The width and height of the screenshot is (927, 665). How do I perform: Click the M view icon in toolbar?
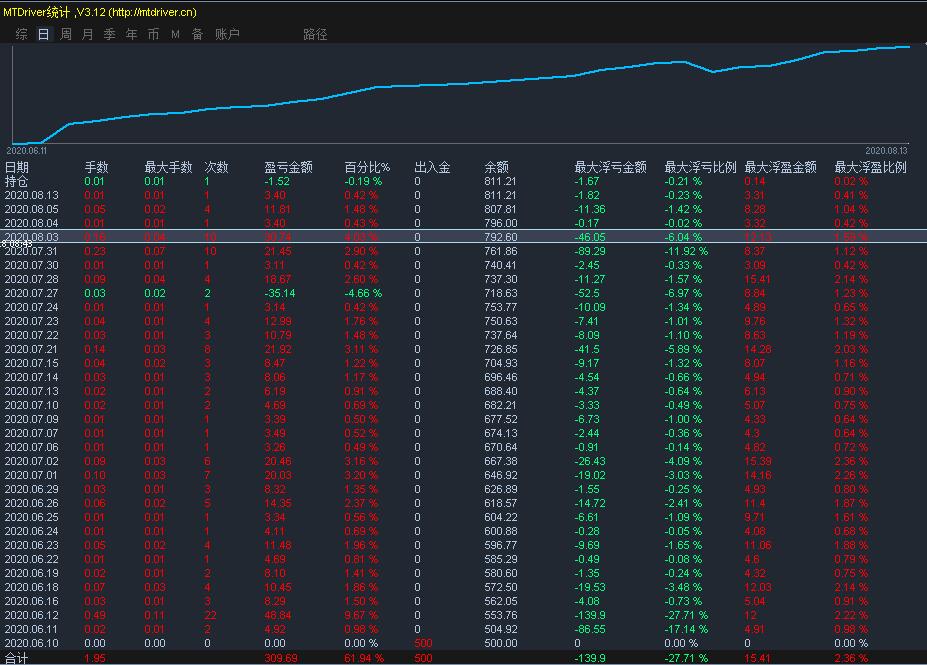coord(174,33)
